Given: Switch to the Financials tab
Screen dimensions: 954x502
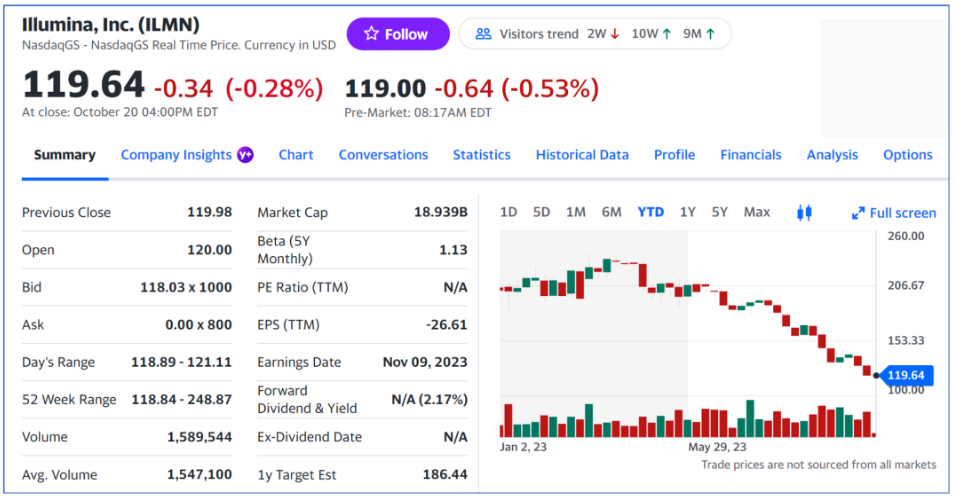Looking at the screenshot, I should tap(750, 155).
